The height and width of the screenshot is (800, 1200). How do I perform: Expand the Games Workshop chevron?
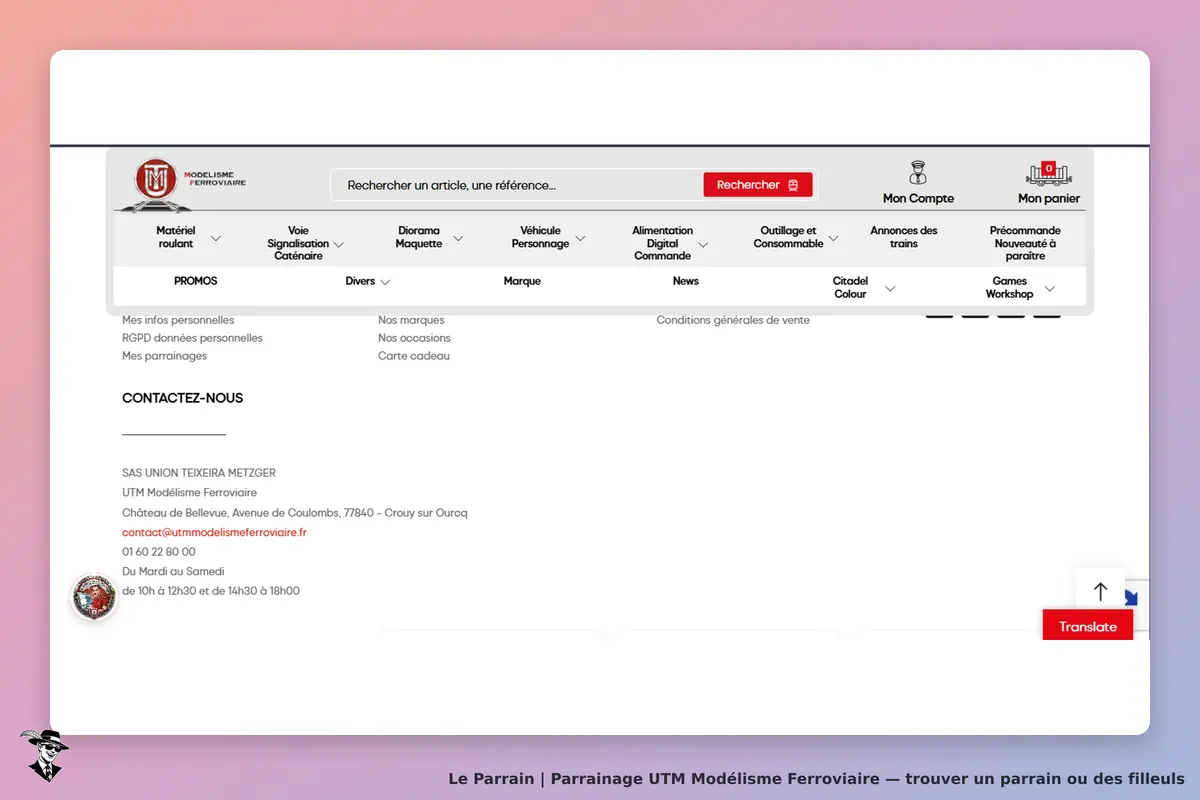click(1049, 288)
